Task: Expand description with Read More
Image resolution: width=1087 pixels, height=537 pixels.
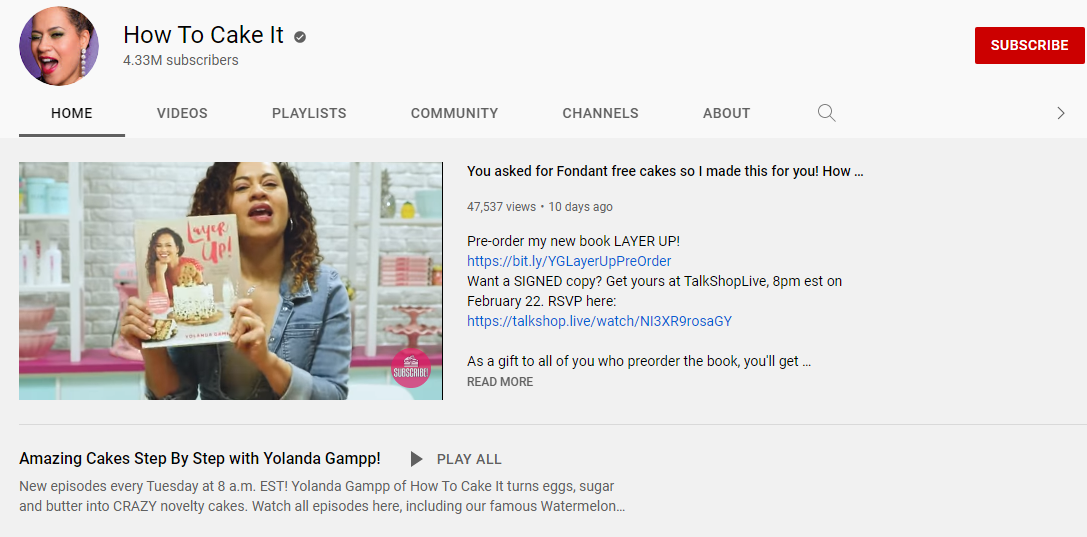Action: 500,382
